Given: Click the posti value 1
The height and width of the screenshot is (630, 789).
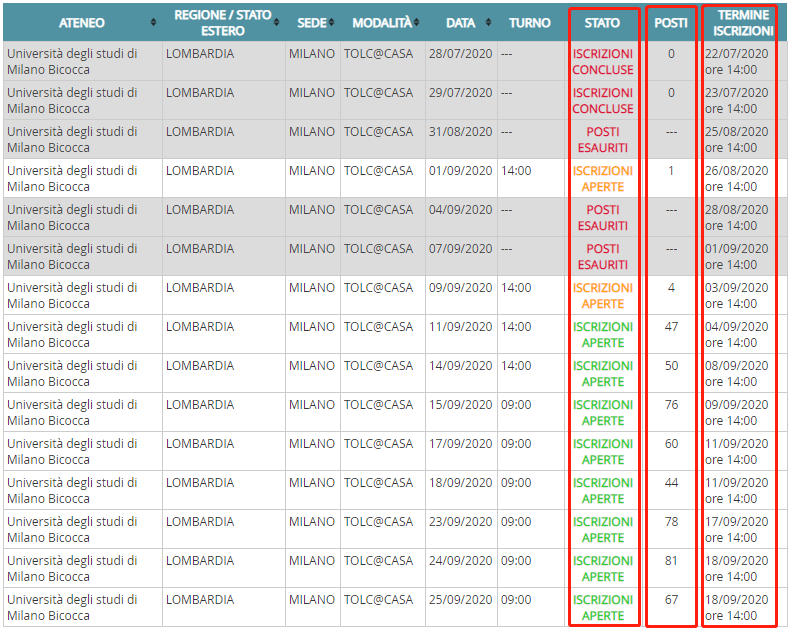Looking at the screenshot, I should (x=671, y=171).
